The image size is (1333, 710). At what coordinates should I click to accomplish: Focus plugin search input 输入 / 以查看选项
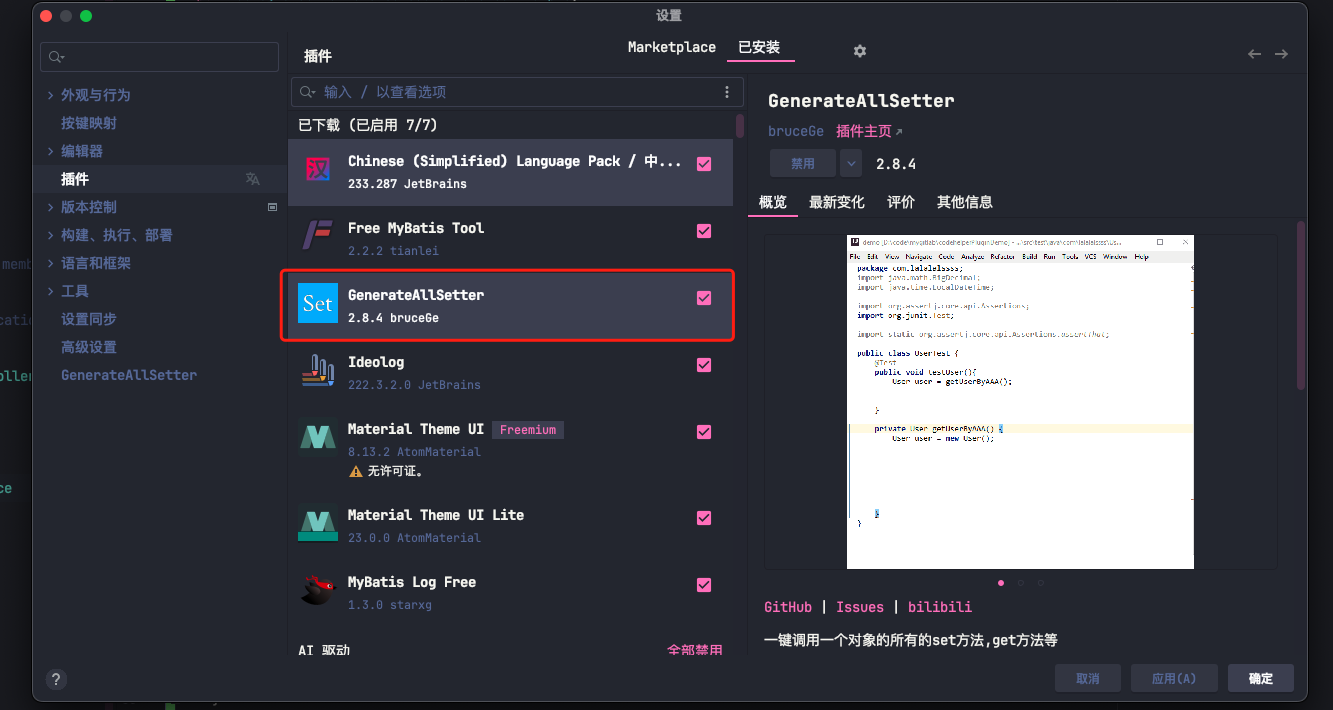pos(517,92)
